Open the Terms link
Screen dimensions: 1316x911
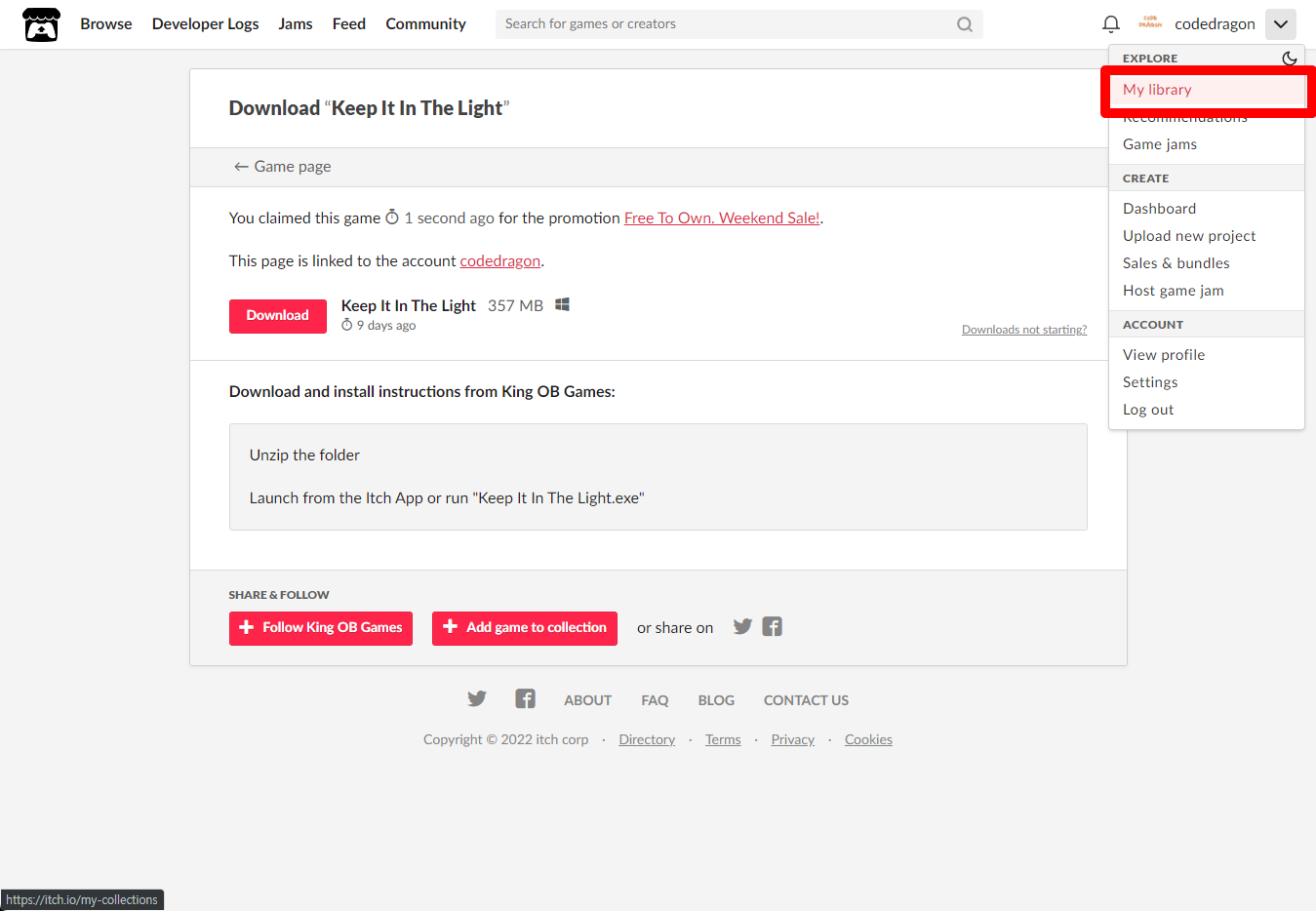coord(723,740)
